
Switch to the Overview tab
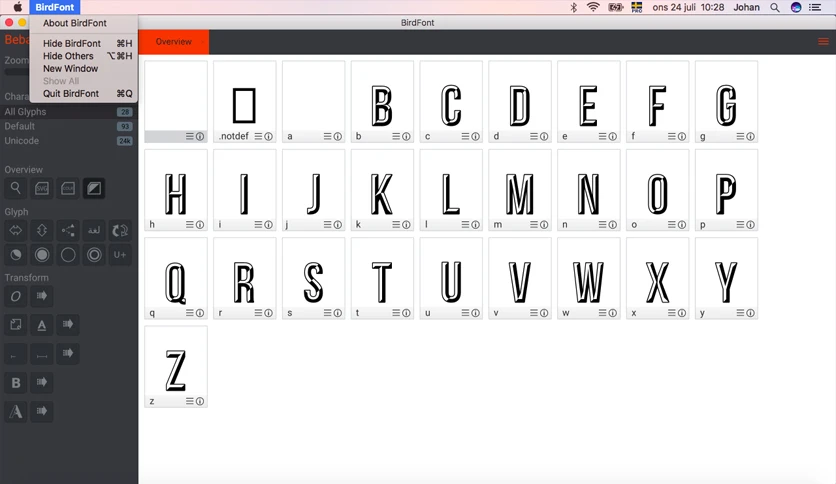(x=173, y=42)
